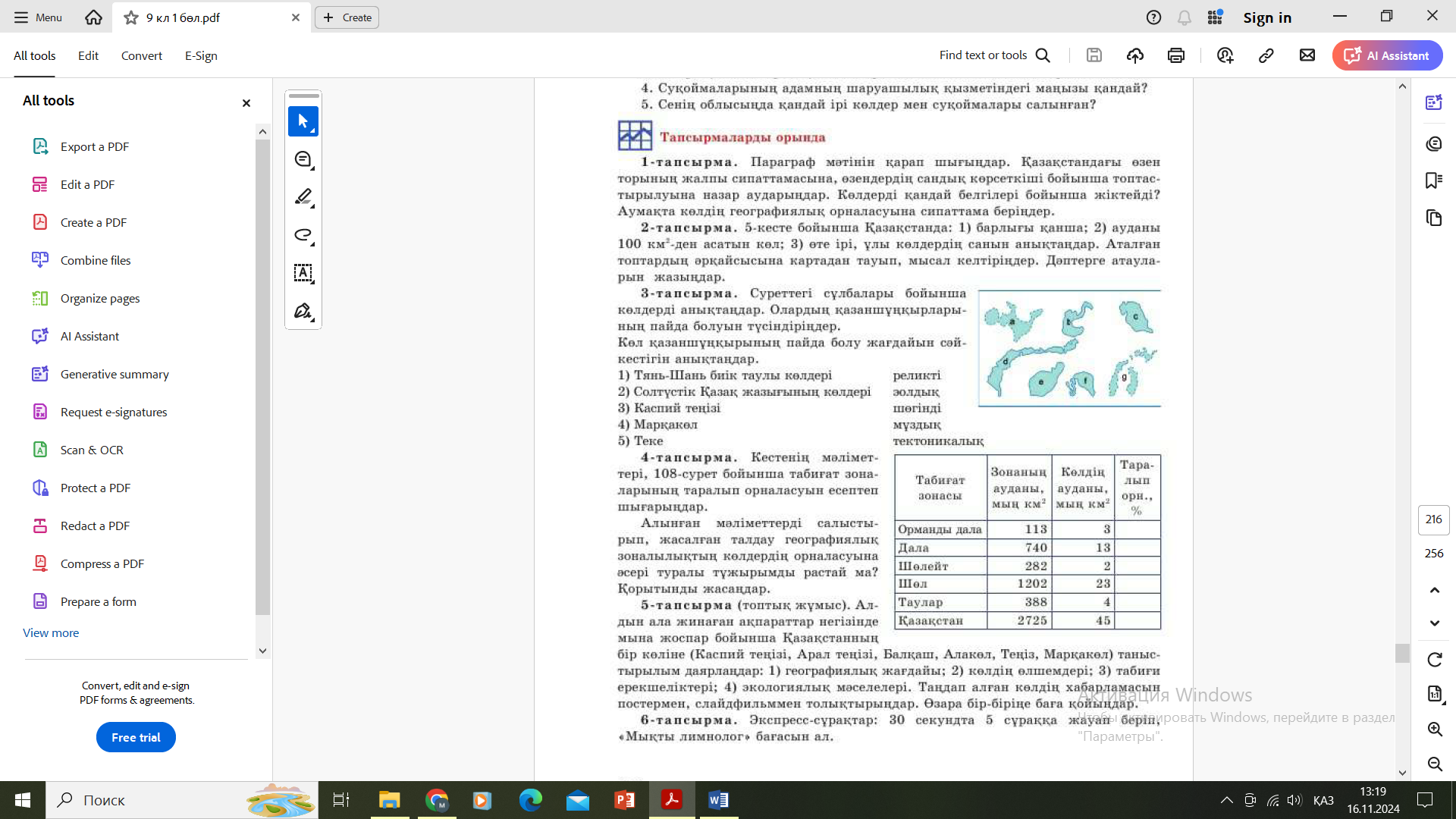Print the document with the printer icon

tap(1176, 55)
